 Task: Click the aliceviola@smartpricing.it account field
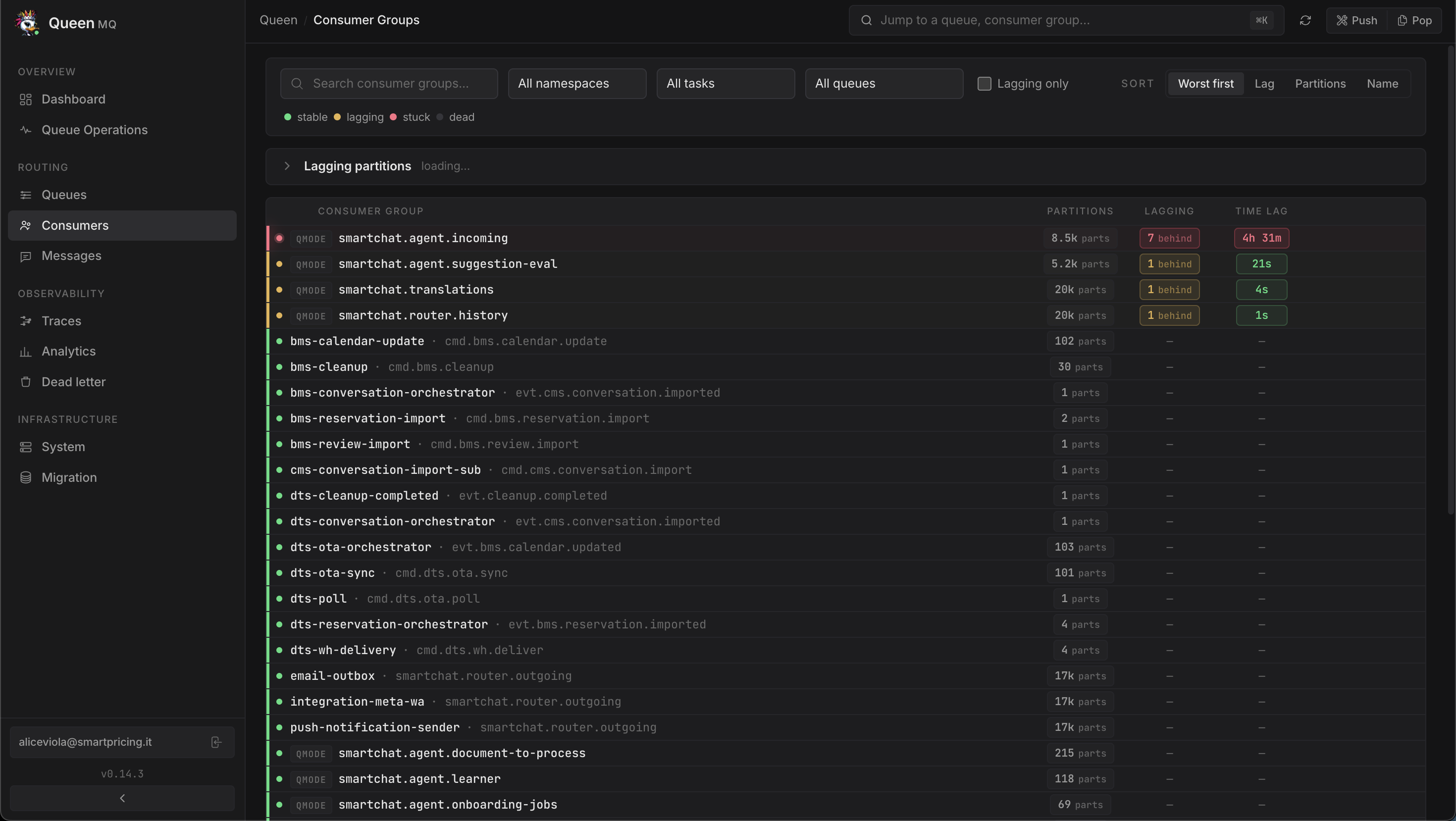pos(122,742)
